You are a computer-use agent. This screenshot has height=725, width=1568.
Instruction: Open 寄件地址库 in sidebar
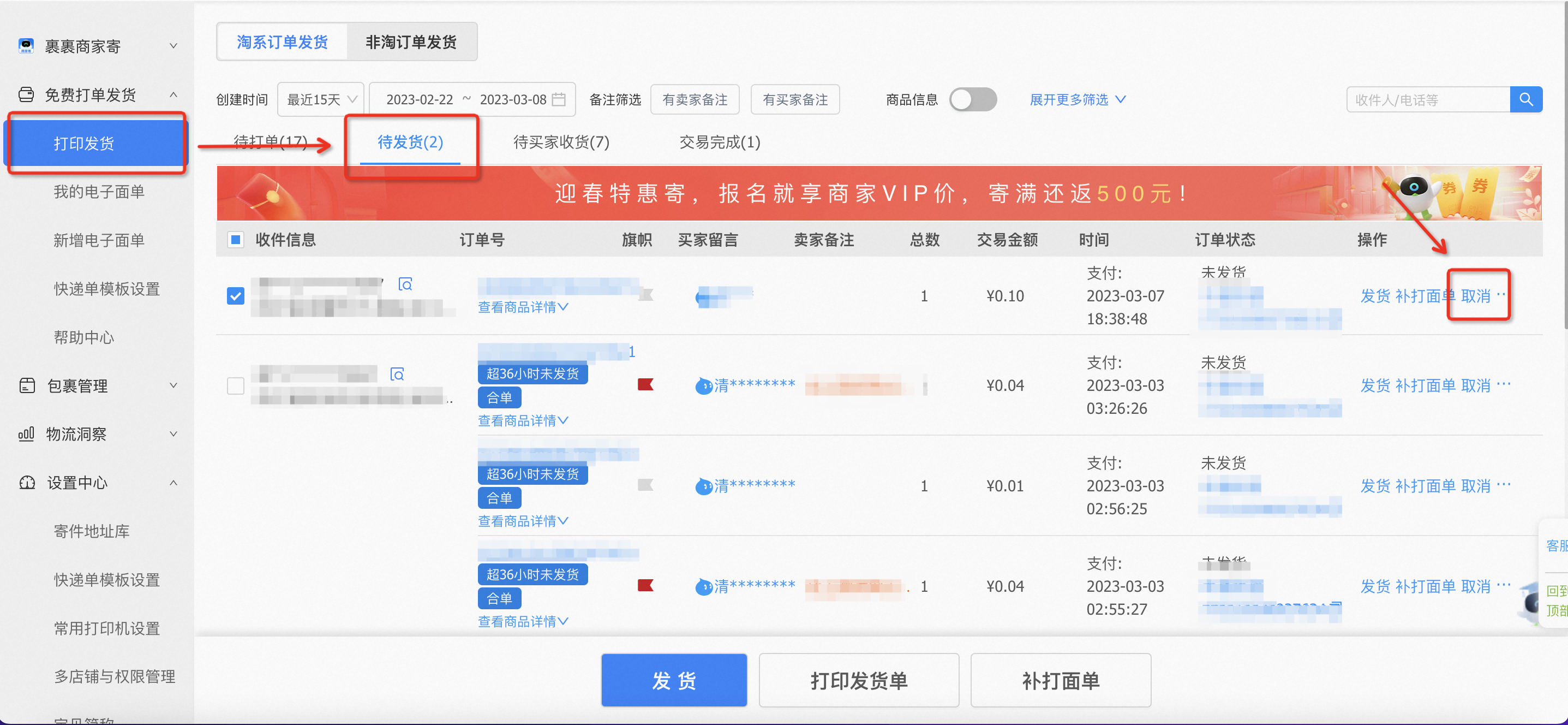(x=91, y=531)
